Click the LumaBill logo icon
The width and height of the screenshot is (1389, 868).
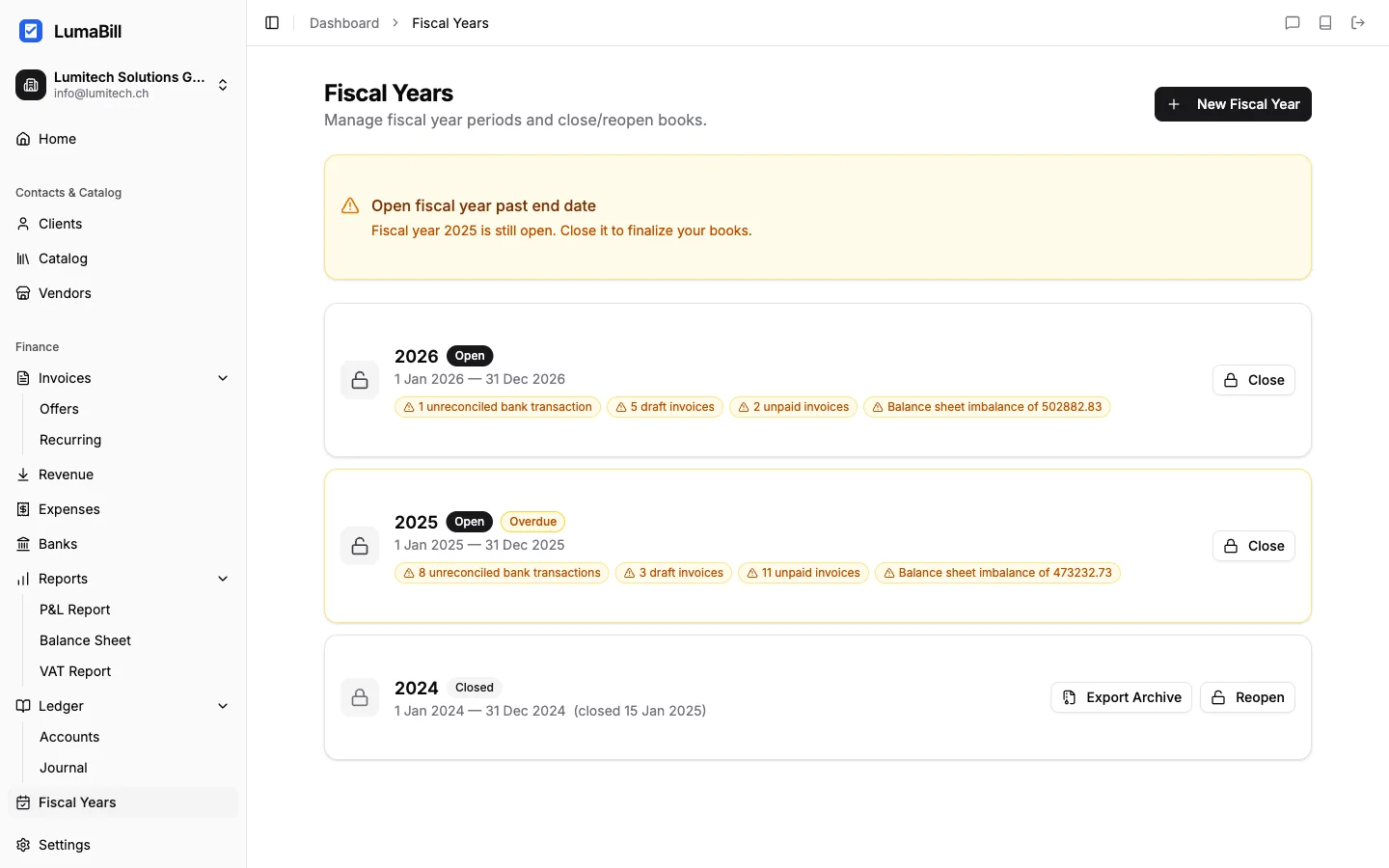coord(31,31)
